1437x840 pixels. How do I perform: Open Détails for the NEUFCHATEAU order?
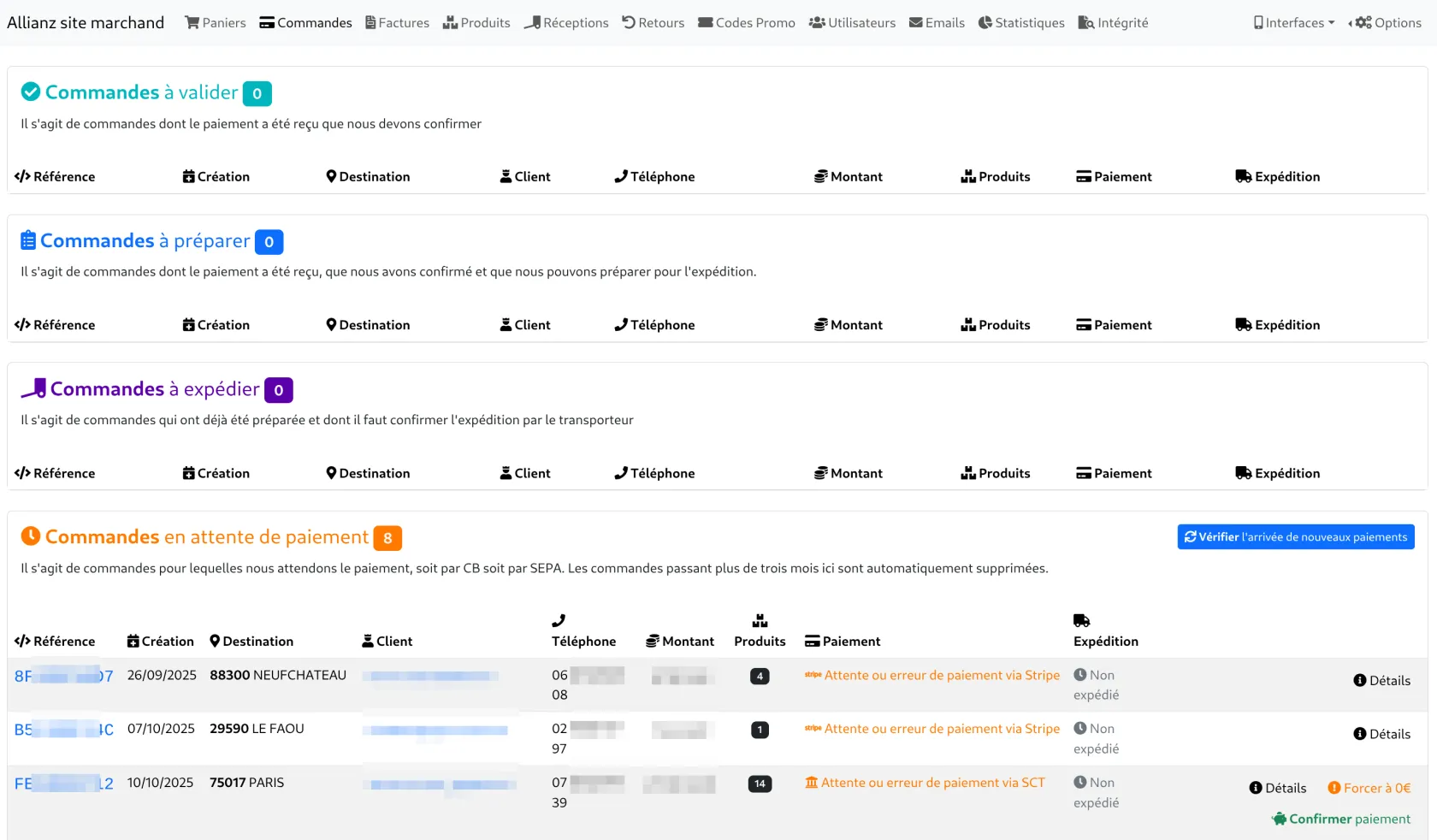[1381, 681]
